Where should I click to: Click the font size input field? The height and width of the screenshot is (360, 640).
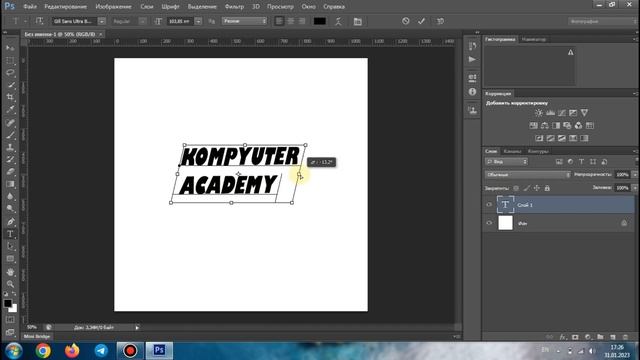coord(180,21)
